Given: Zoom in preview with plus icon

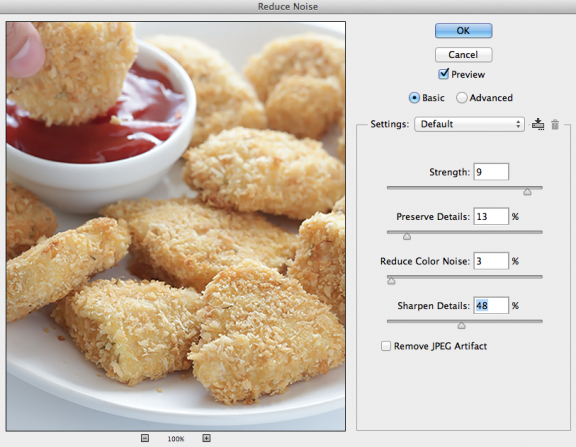Looking at the screenshot, I should click(x=206, y=438).
